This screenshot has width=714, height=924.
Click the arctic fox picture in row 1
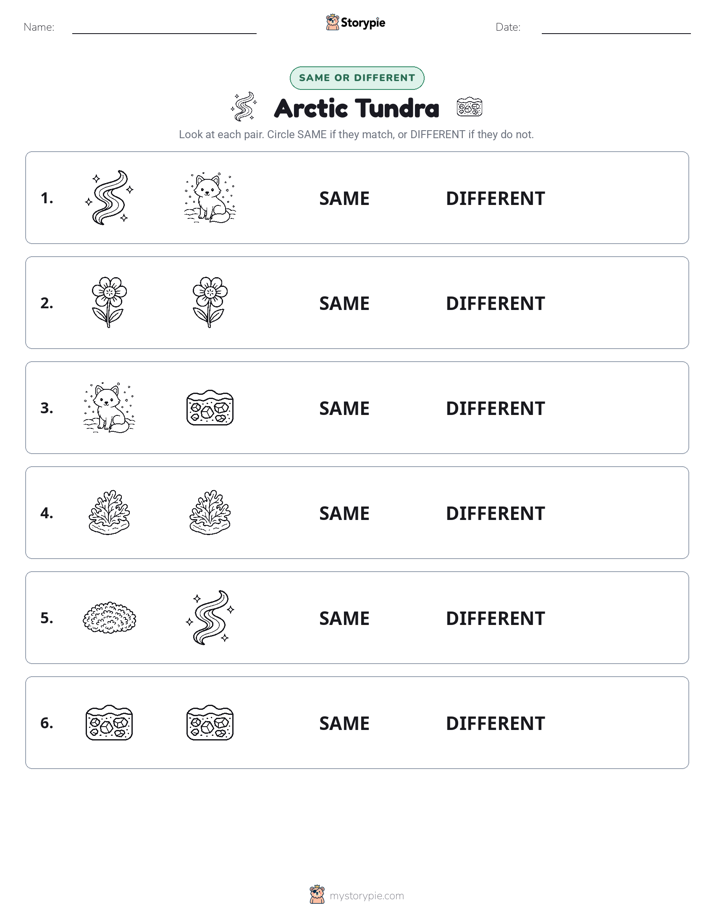tap(210, 197)
